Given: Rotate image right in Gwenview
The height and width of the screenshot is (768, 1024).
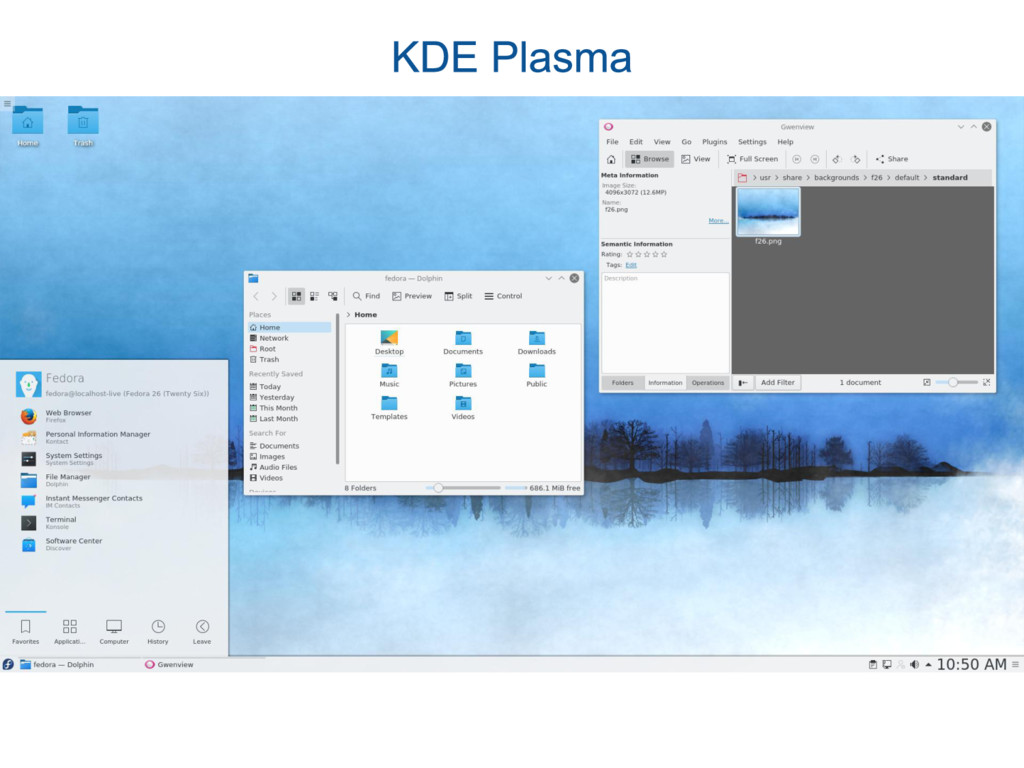Looking at the screenshot, I should [856, 159].
